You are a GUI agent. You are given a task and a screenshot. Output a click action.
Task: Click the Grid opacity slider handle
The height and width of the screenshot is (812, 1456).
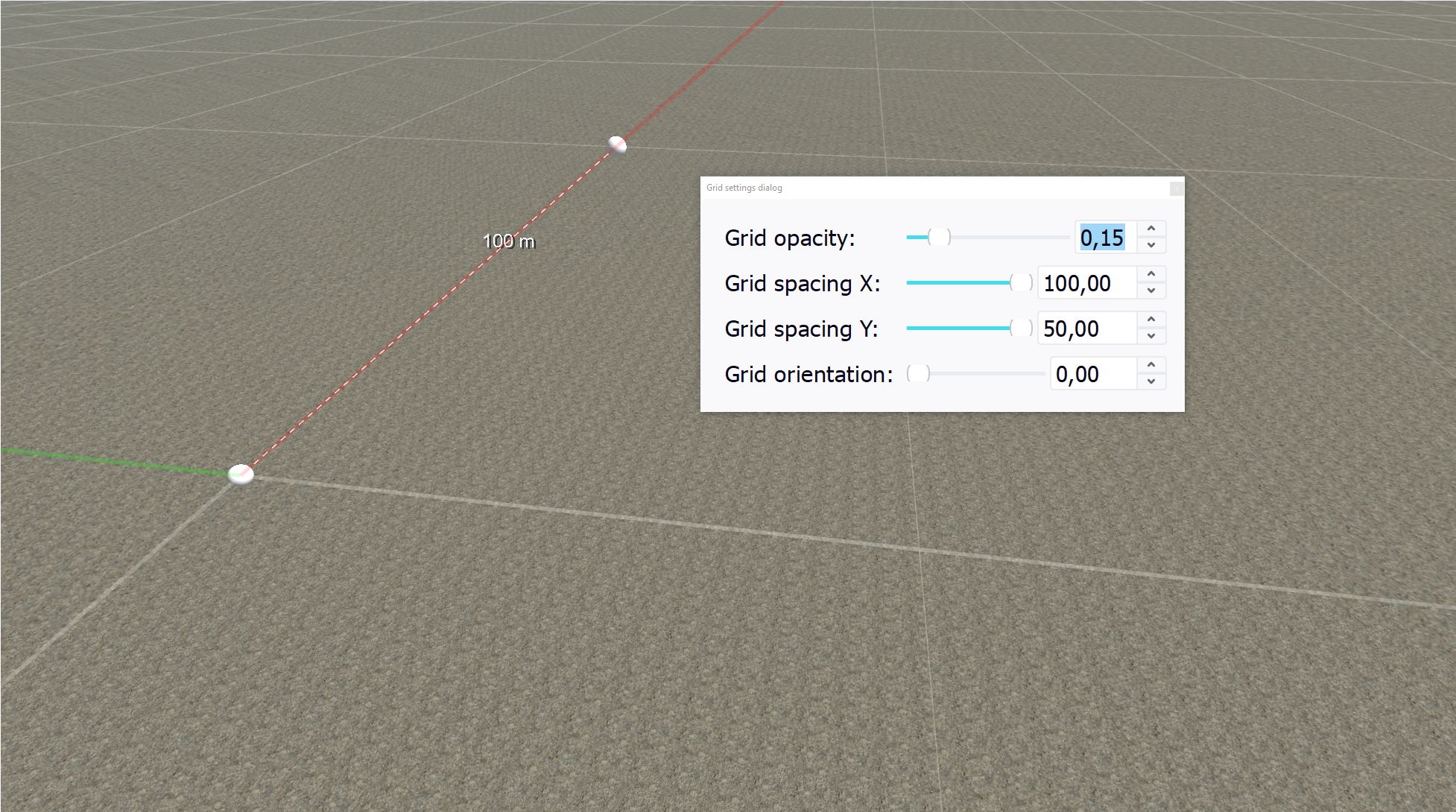point(940,238)
